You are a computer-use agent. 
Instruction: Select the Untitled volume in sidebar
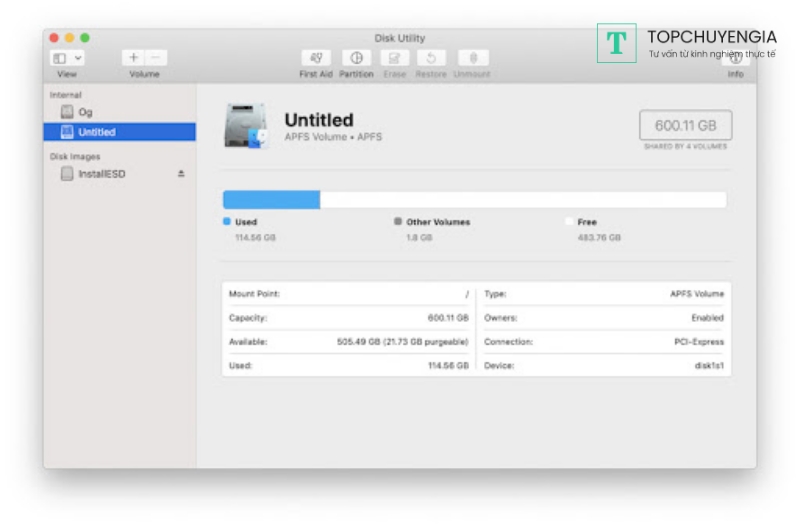click(x=96, y=132)
